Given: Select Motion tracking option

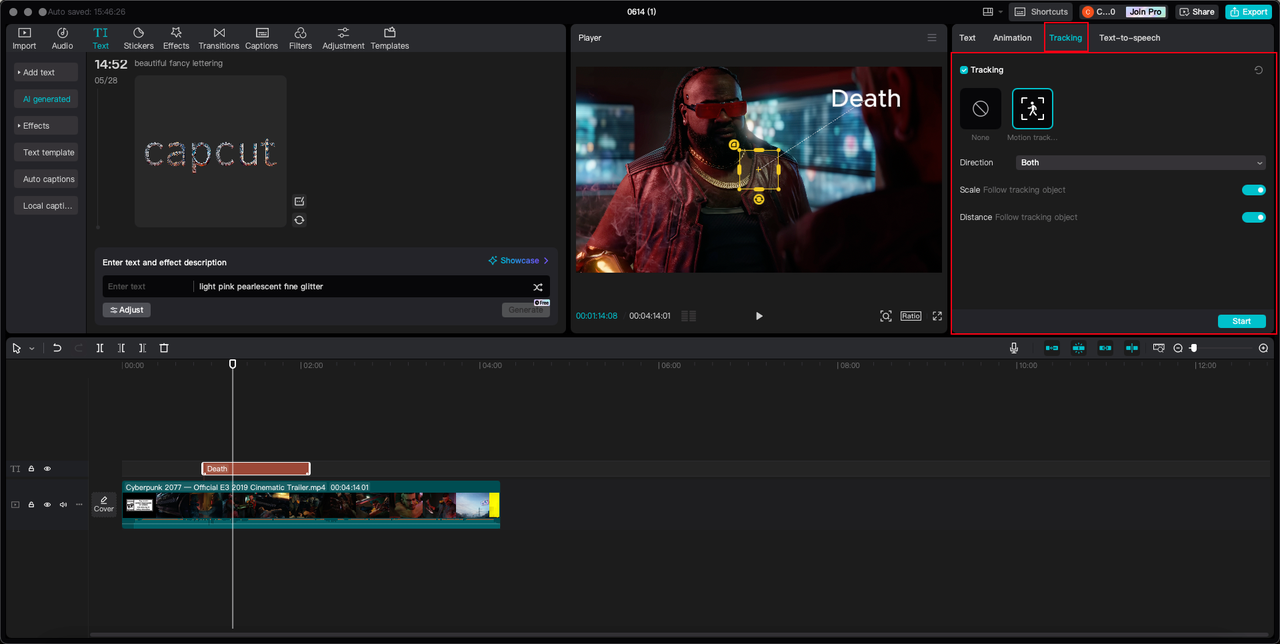Looking at the screenshot, I should [1032, 109].
